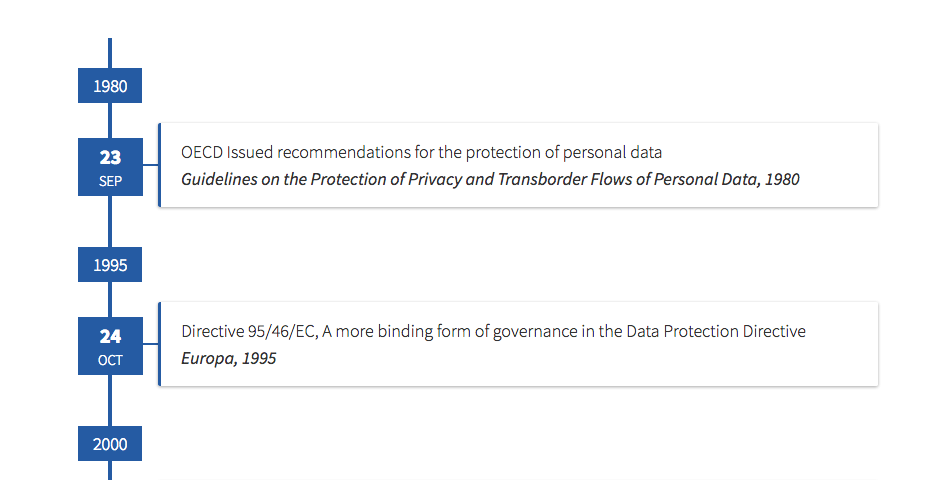Click the timeline line between 1980 and 23 SEP
The width and height of the screenshot is (949, 480).
point(110,120)
